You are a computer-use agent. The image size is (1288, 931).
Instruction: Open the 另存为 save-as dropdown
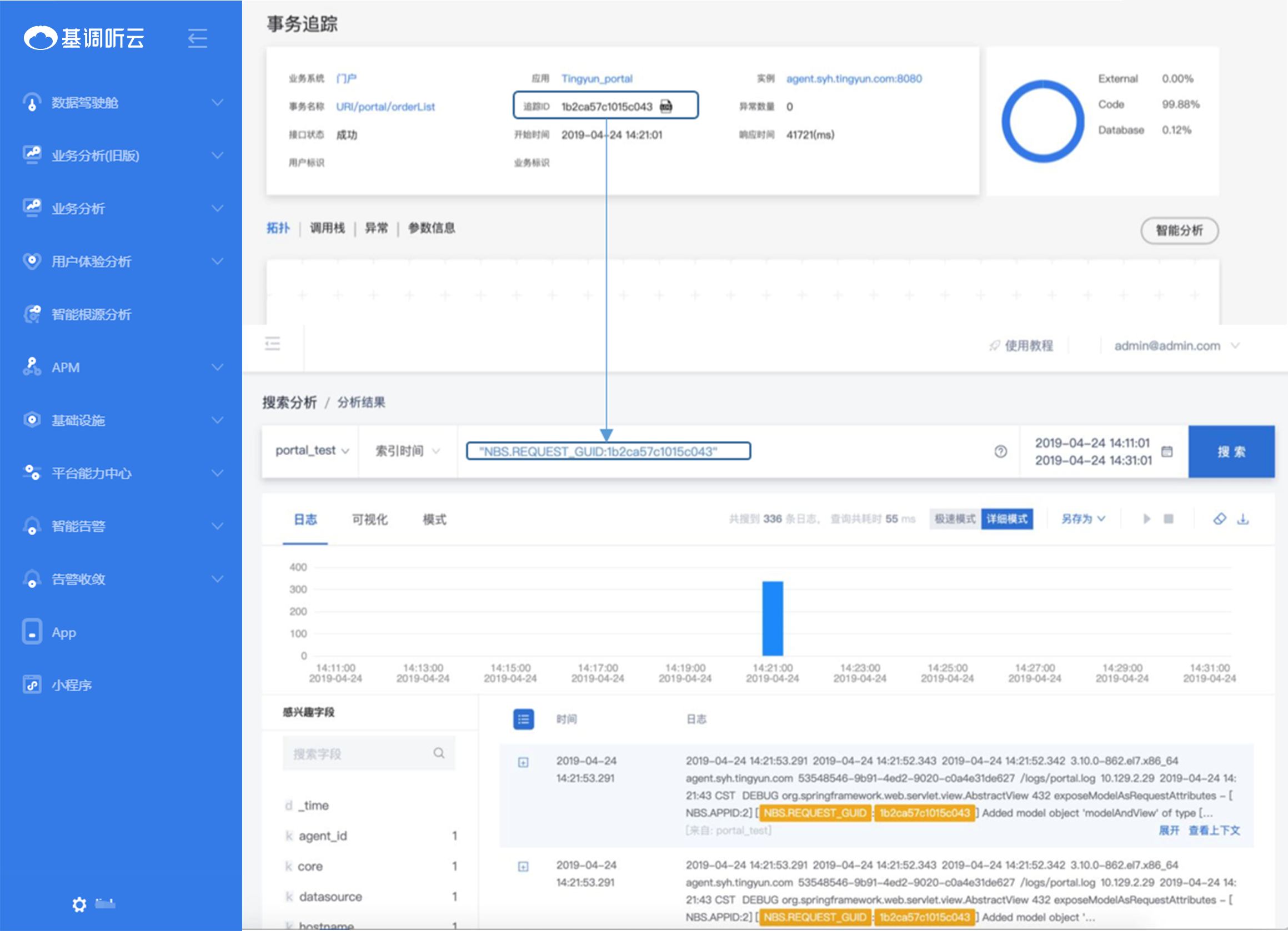click(1082, 519)
